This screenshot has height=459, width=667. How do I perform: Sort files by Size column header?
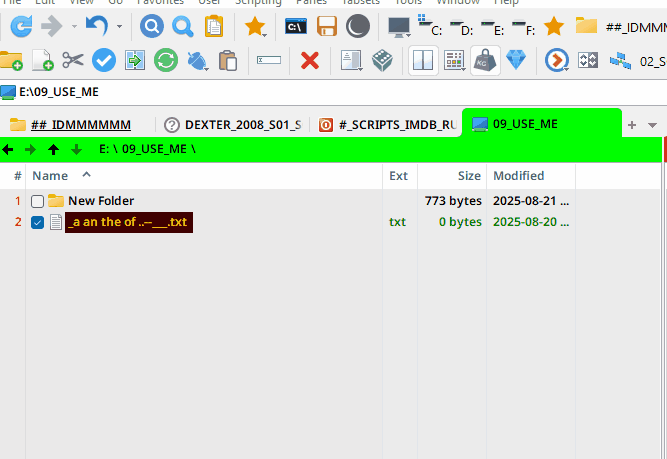(x=469, y=175)
